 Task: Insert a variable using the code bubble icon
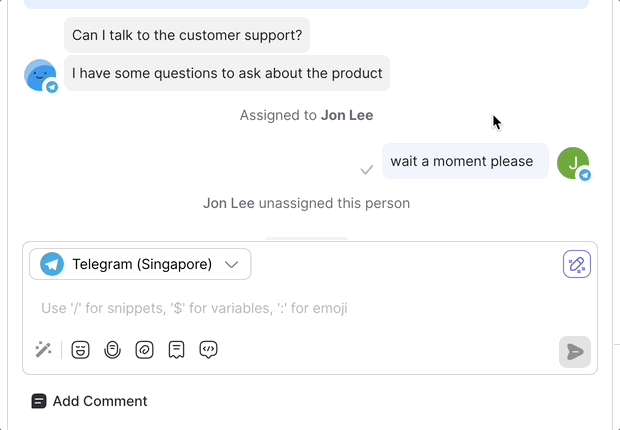pyautogui.click(x=208, y=350)
